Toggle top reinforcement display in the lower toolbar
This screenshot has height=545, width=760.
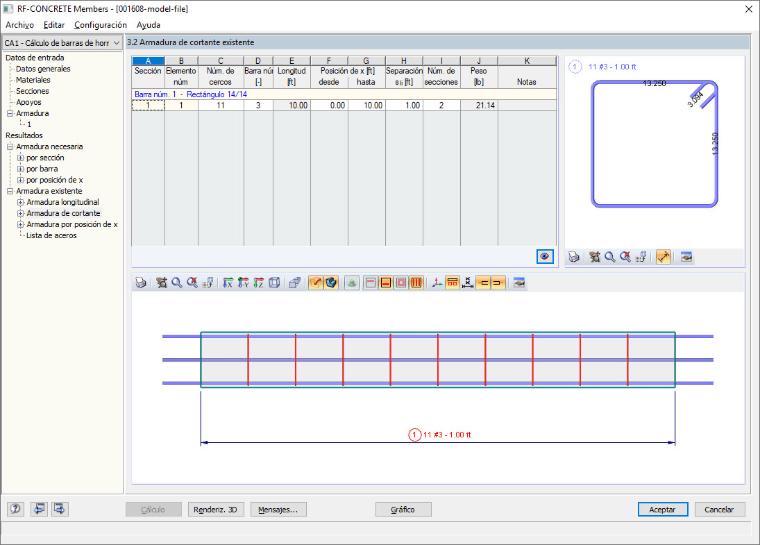(370, 283)
